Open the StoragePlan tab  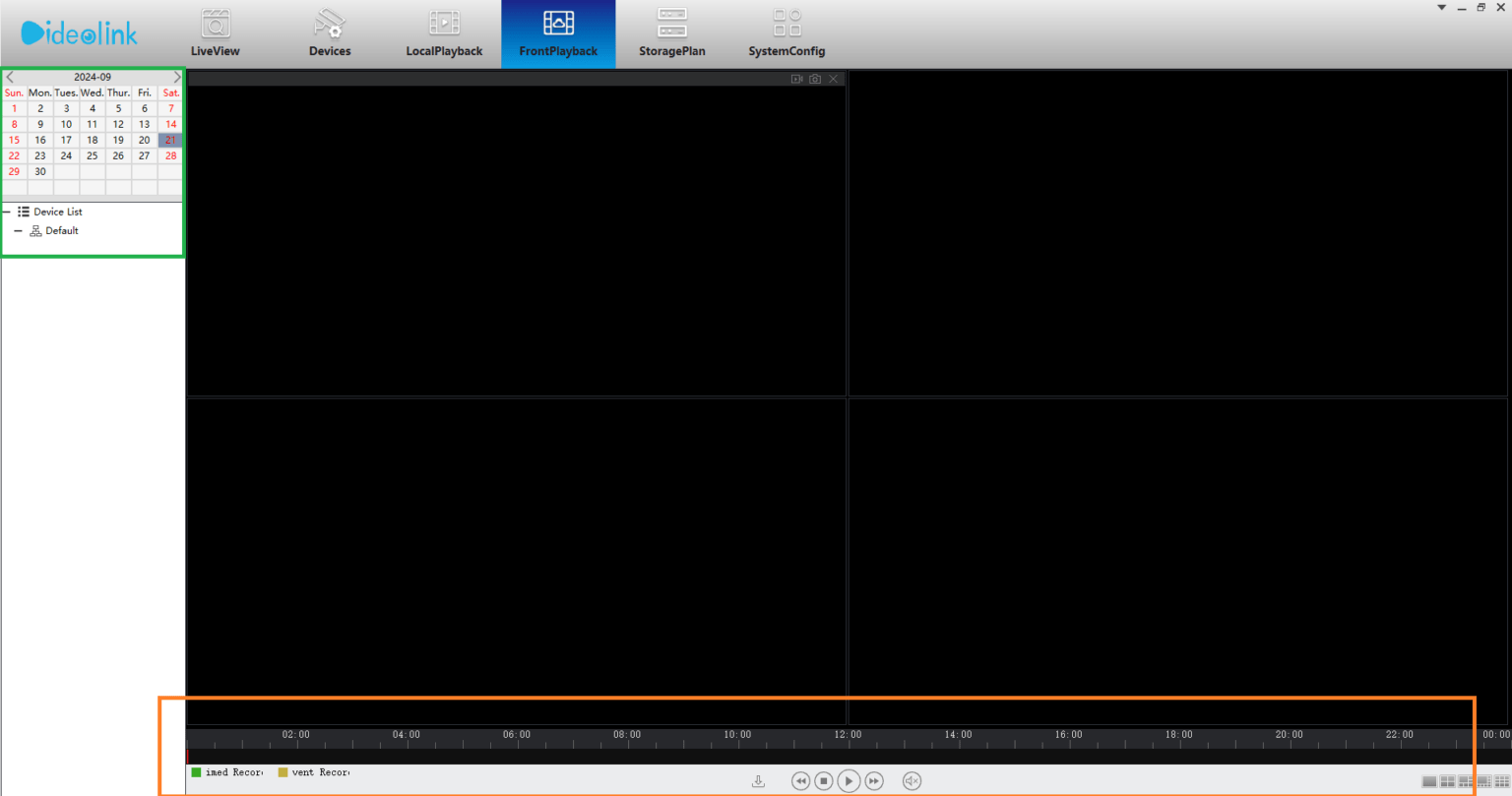[671, 34]
